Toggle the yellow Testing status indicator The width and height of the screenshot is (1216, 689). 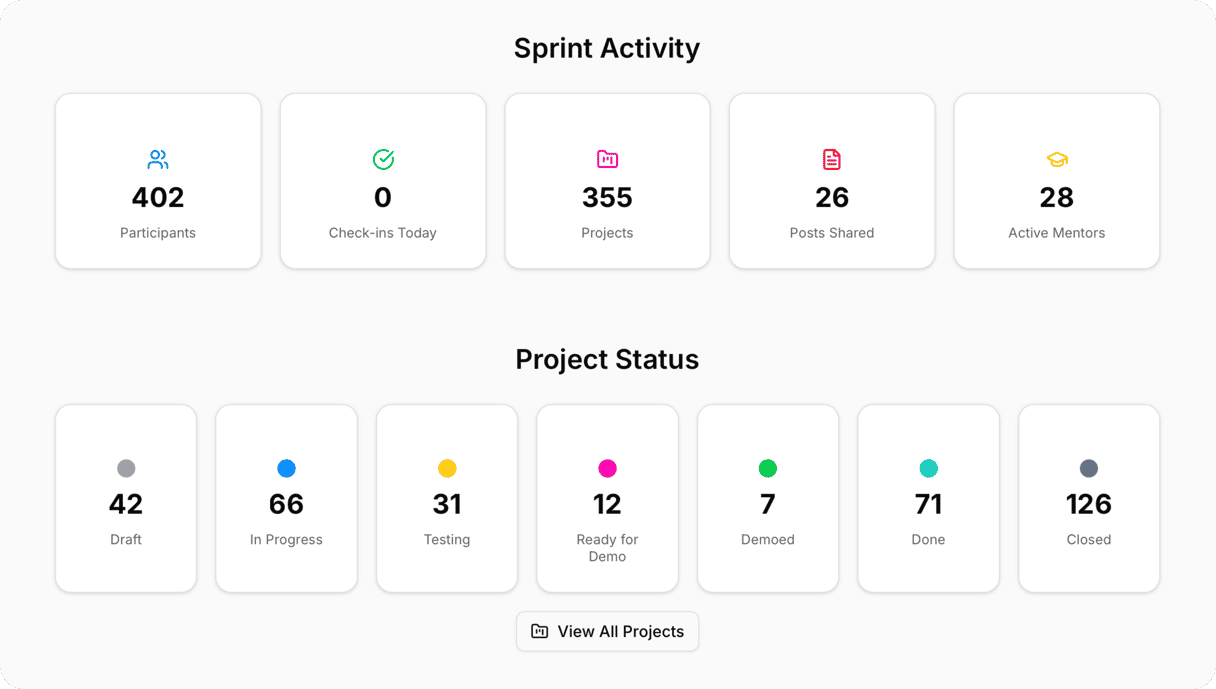coord(447,467)
